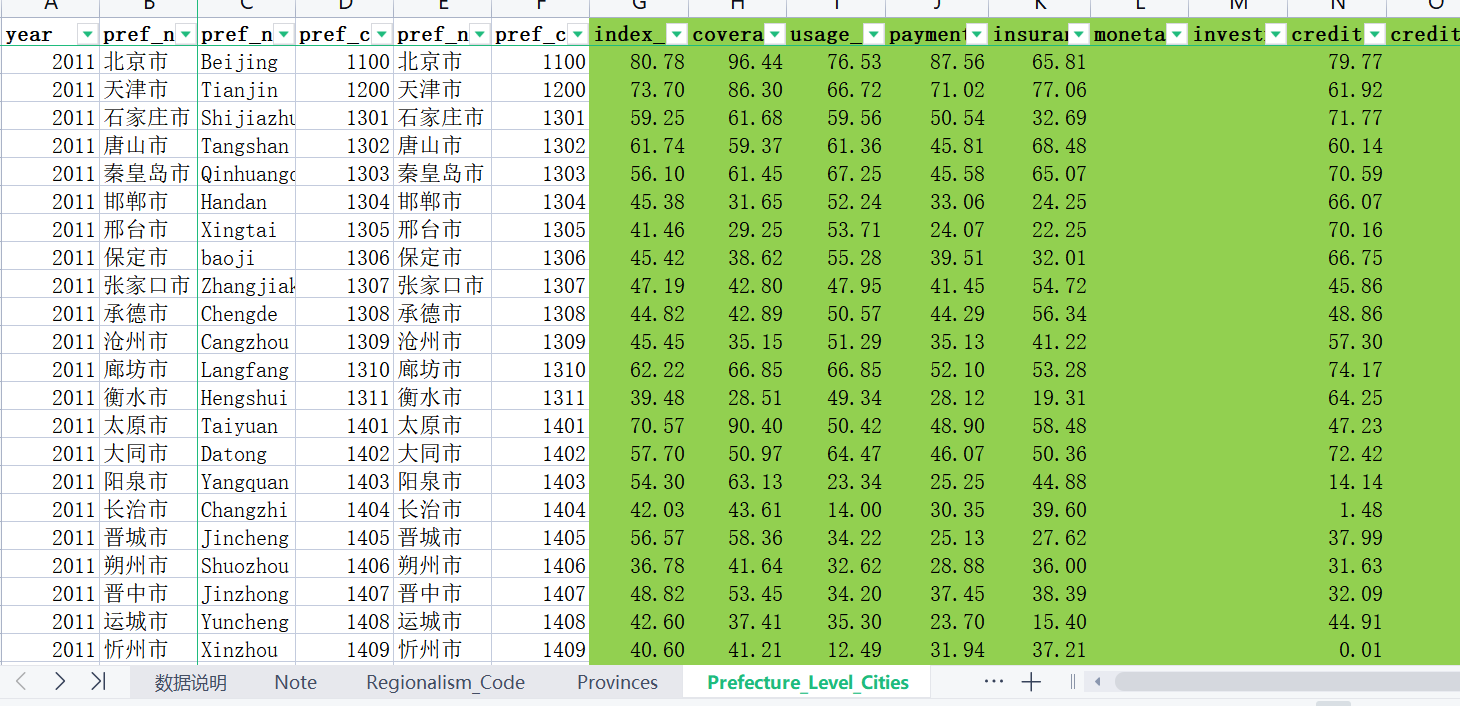This screenshot has height=706, width=1460.
Task: Open the covera column filter dropdown
Action: [x=775, y=35]
